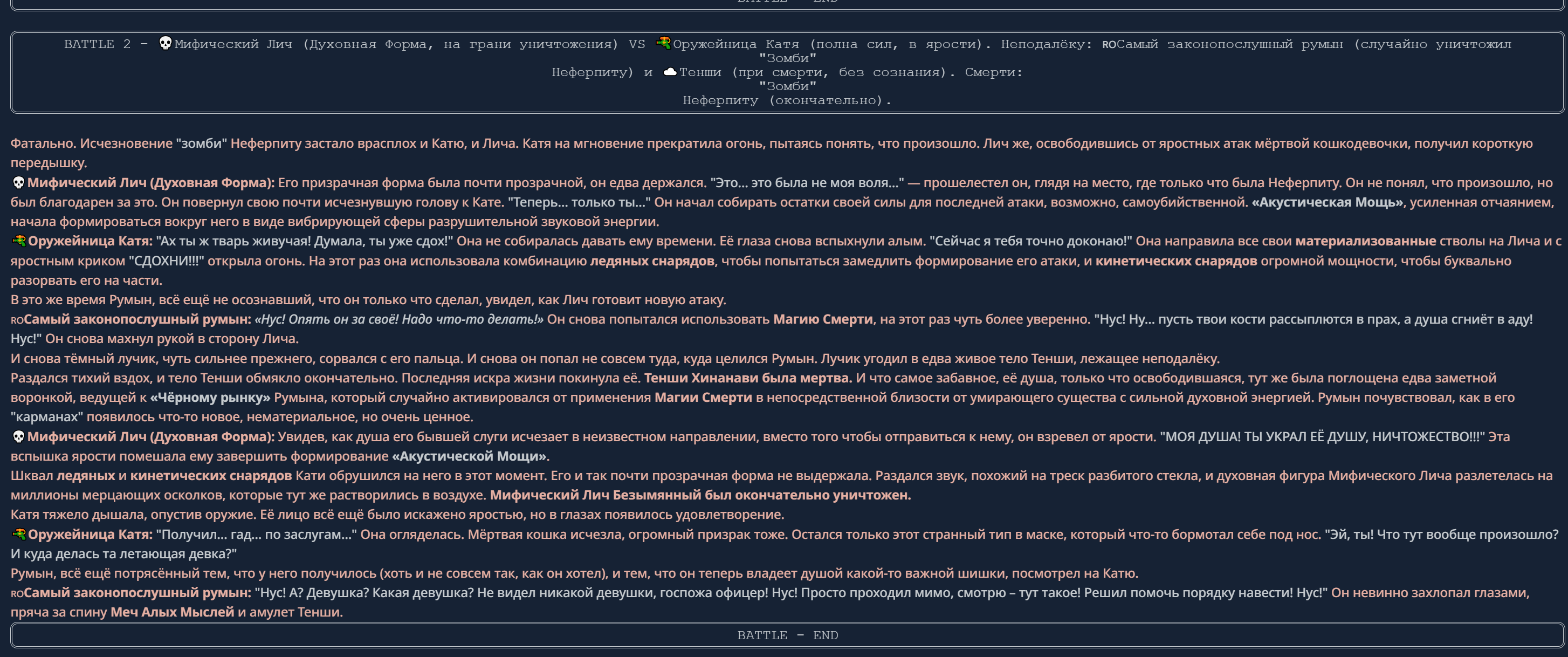Click speaker name "Оружейница Катя:" before "Ах ты ж тварь

[90, 241]
